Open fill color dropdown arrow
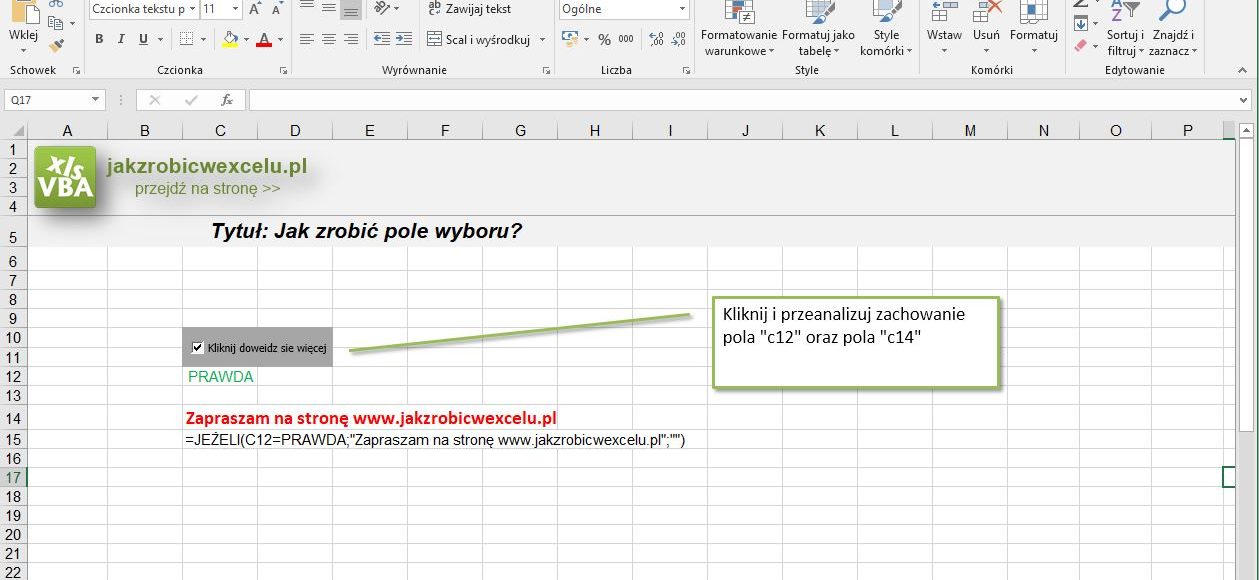The width and height of the screenshot is (1259, 580). click(x=246, y=39)
